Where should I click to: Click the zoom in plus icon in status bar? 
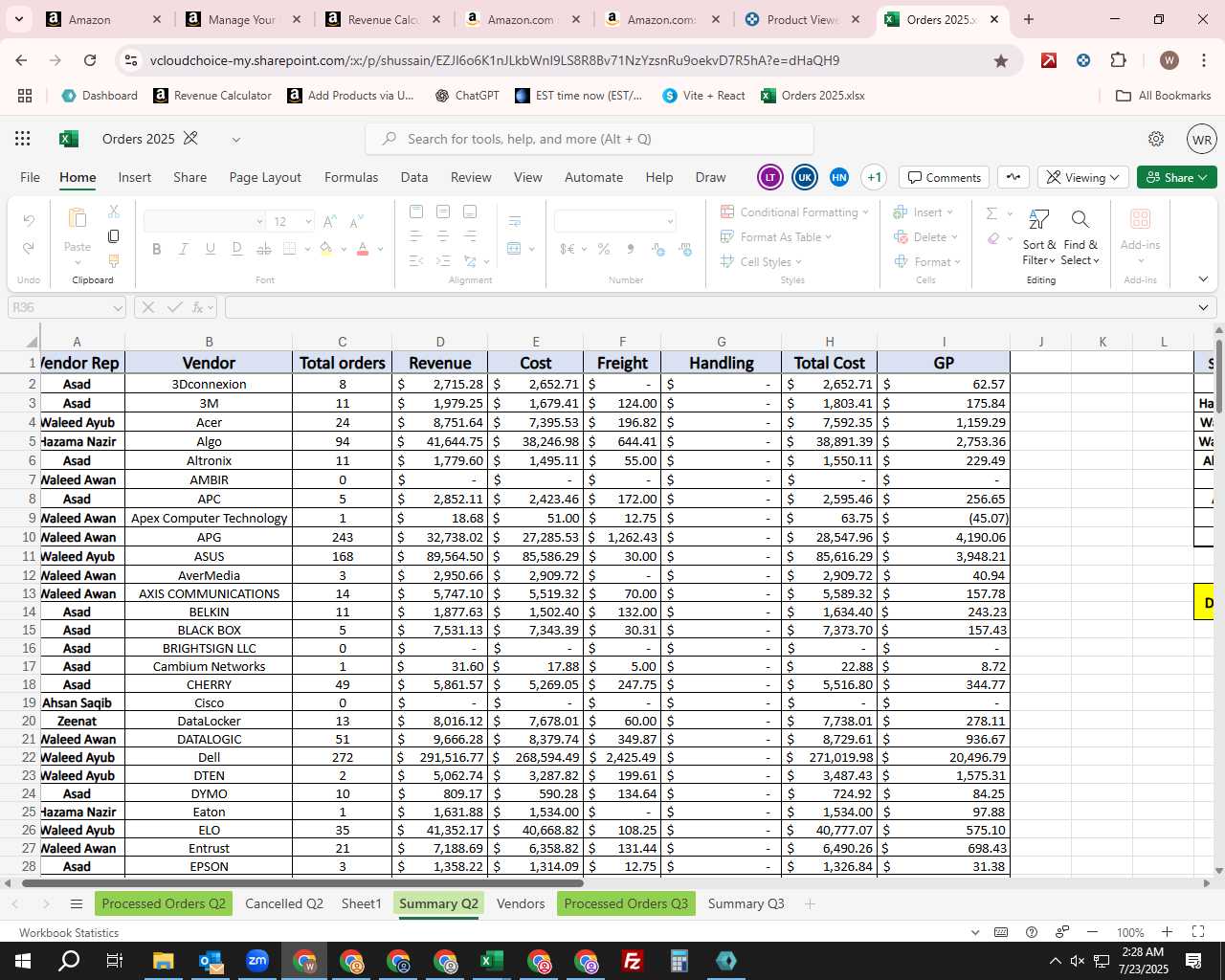1167,932
